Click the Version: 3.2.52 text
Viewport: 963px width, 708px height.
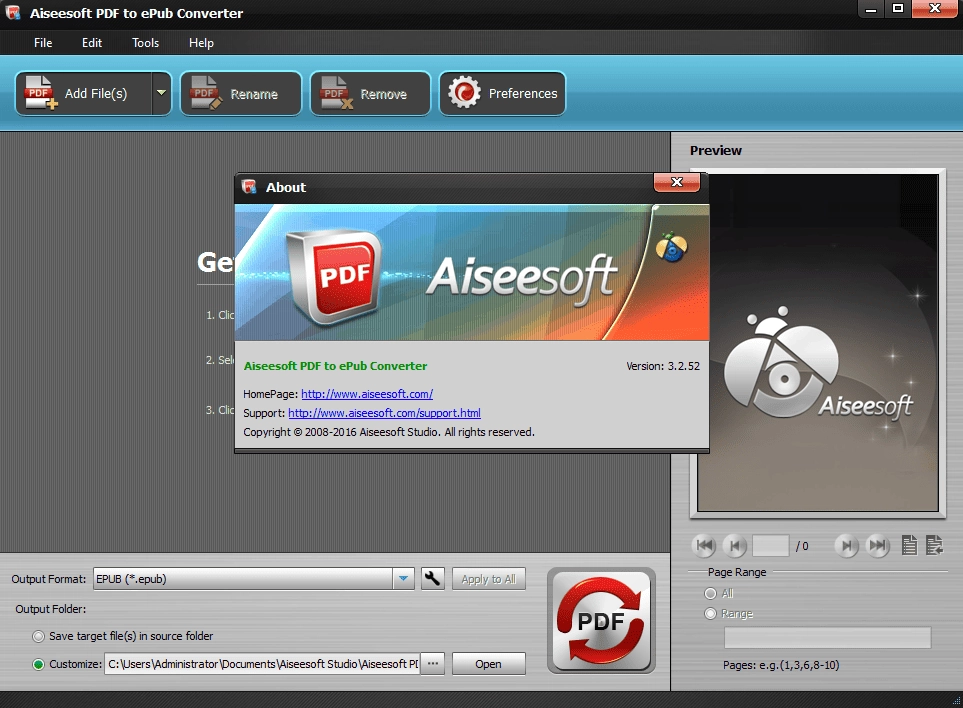pos(663,366)
